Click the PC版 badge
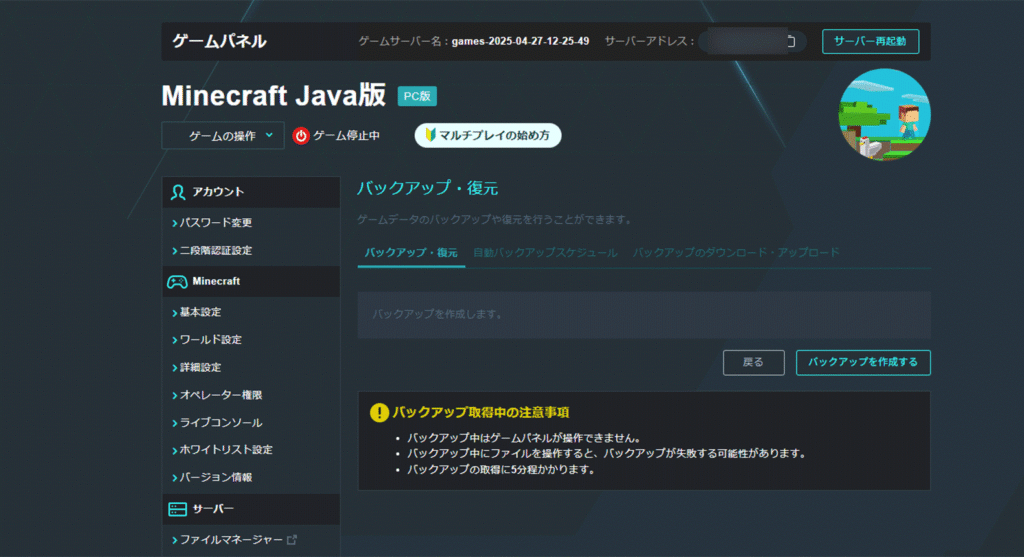Image resolution: width=1024 pixels, height=557 pixels. (x=417, y=96)
